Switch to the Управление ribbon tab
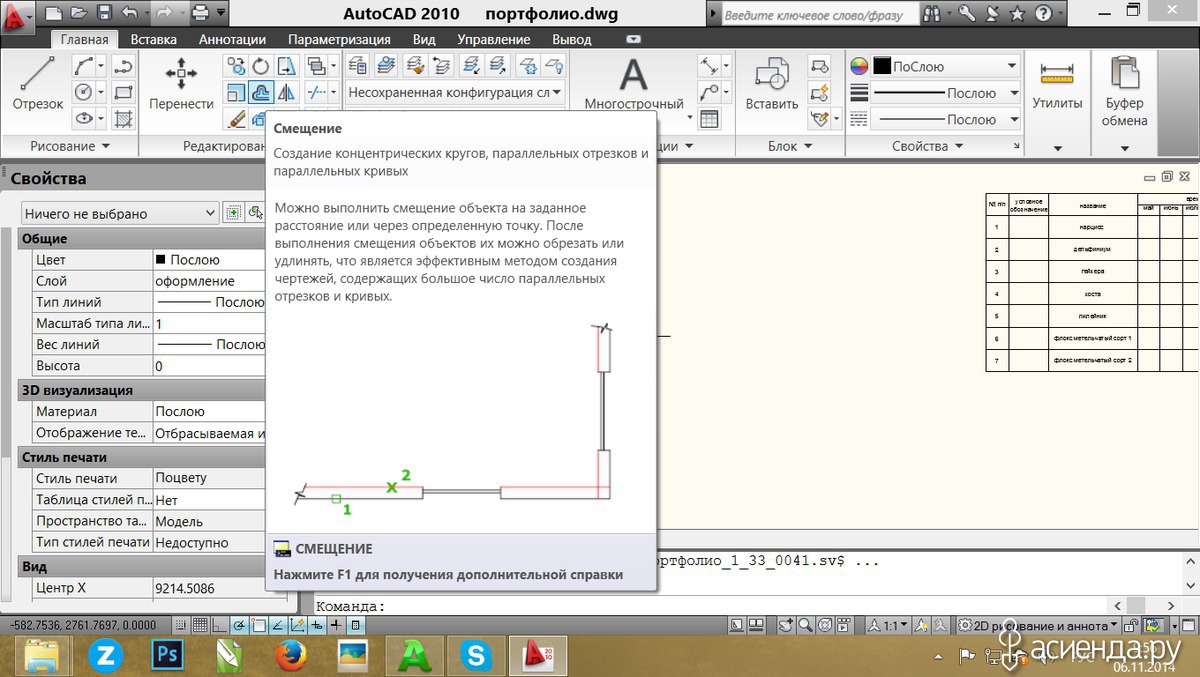Viewport: 1200px width, 677px height. click(x=494, y=39)
